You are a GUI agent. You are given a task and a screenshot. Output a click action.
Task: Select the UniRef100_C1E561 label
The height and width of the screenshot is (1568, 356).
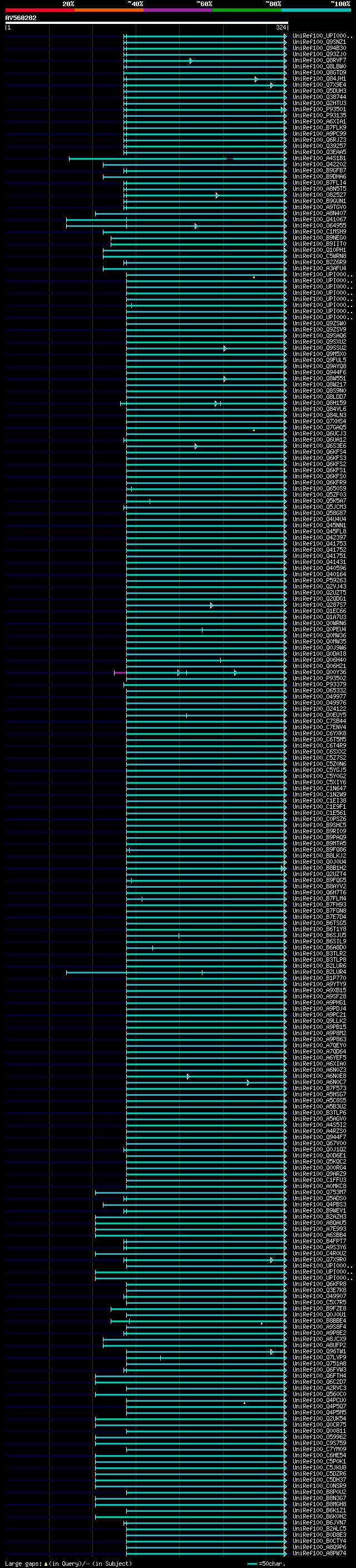coord(319,813)
